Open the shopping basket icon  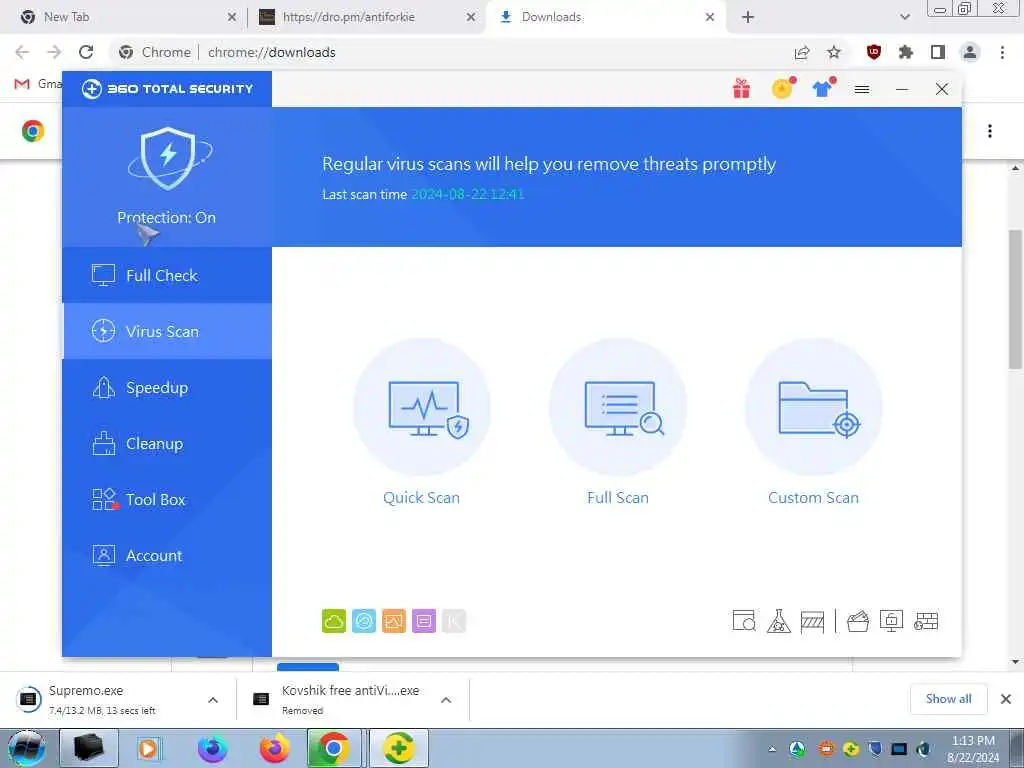[x=858, y=621]
